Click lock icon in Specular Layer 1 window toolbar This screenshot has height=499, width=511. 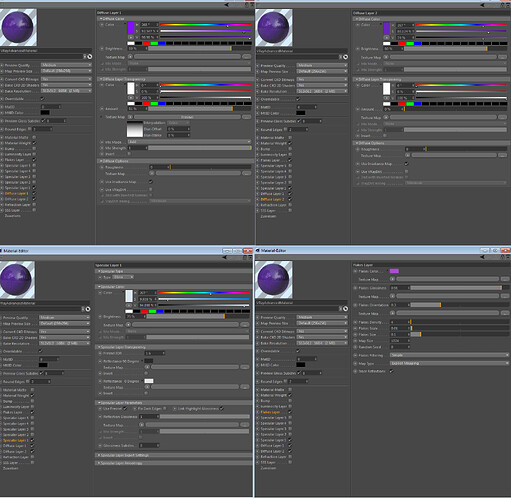245,257
